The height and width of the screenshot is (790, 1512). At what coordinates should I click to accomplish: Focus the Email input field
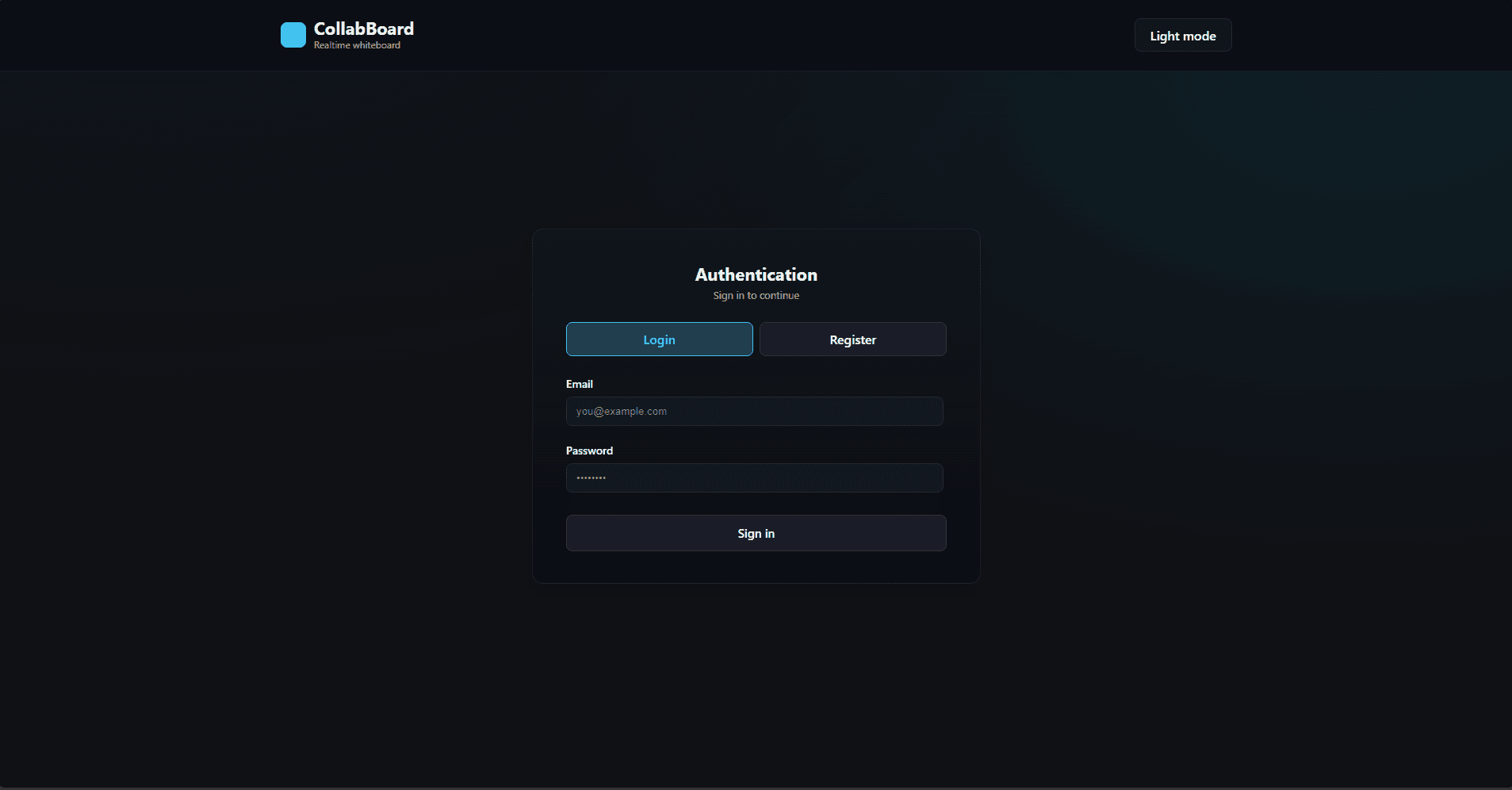pyautogui.click(x=755, y=412)
